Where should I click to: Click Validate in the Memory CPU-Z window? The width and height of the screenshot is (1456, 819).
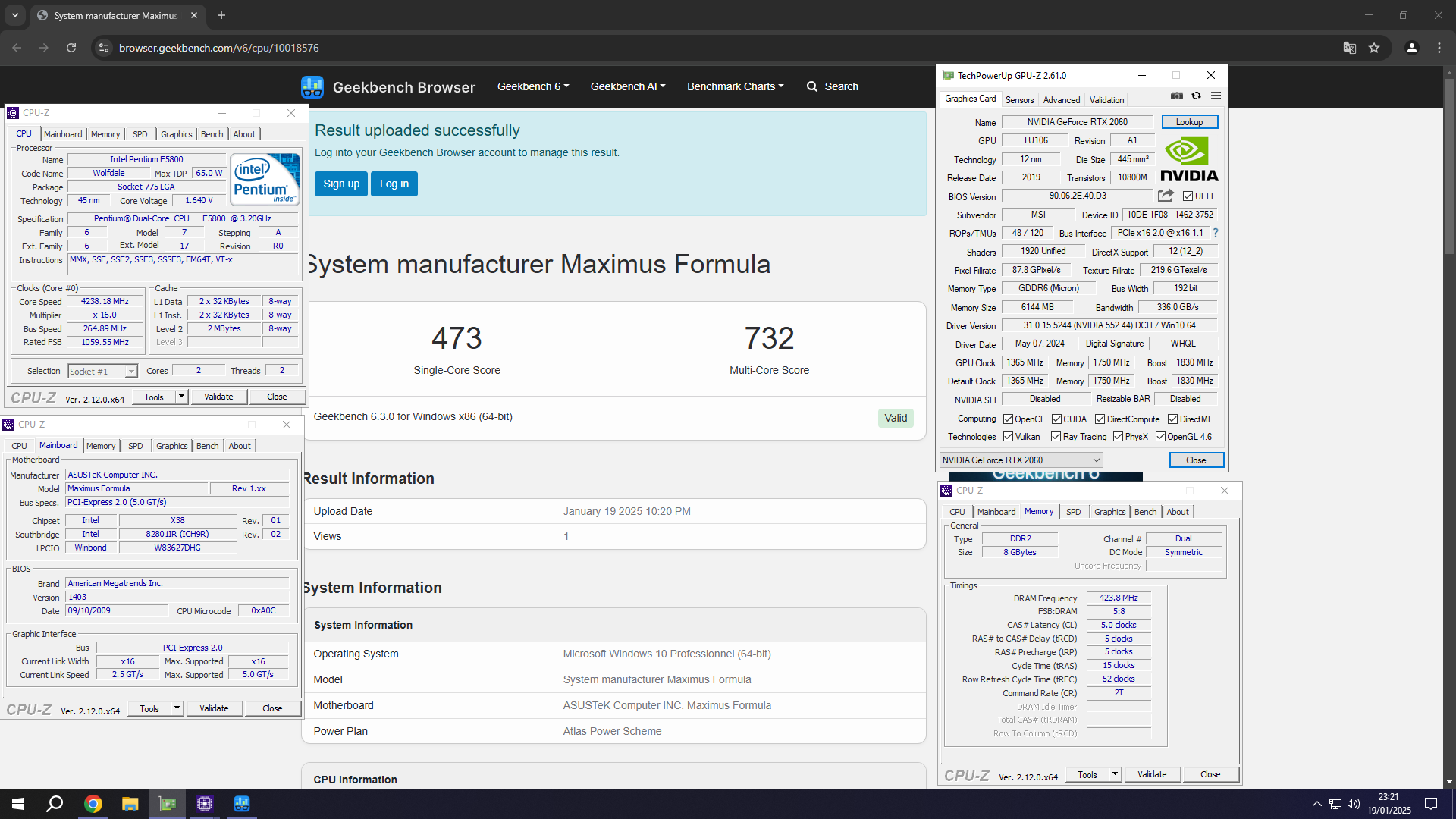click(1152, 774)
